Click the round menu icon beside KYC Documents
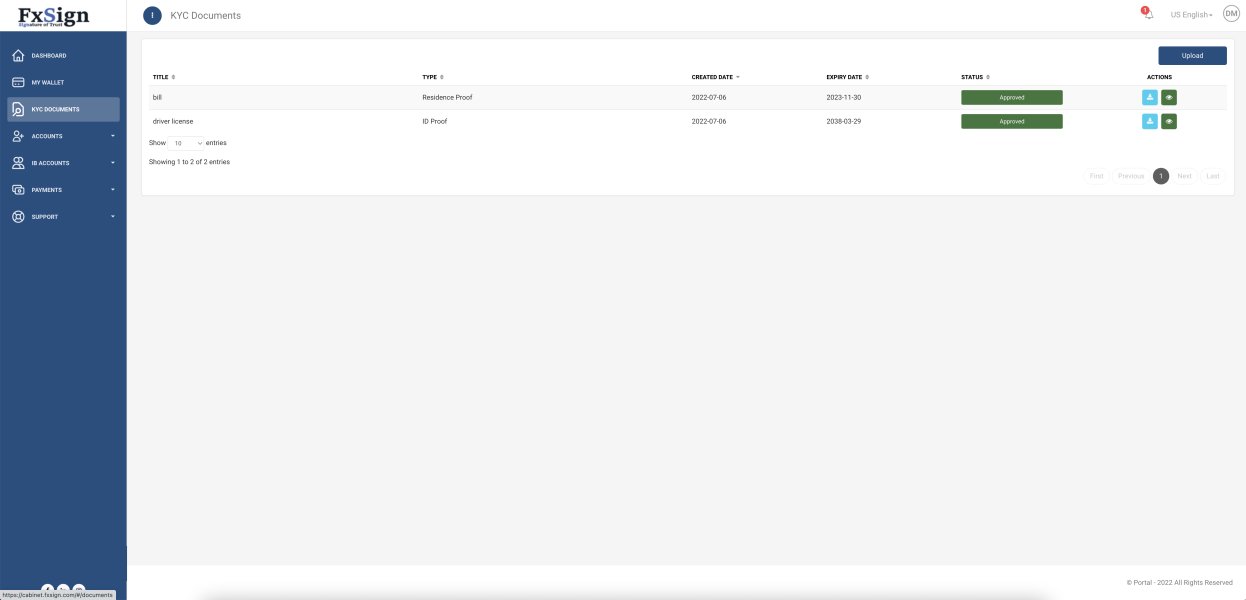Screen dimensions: 1246x600 pos(152,15)
